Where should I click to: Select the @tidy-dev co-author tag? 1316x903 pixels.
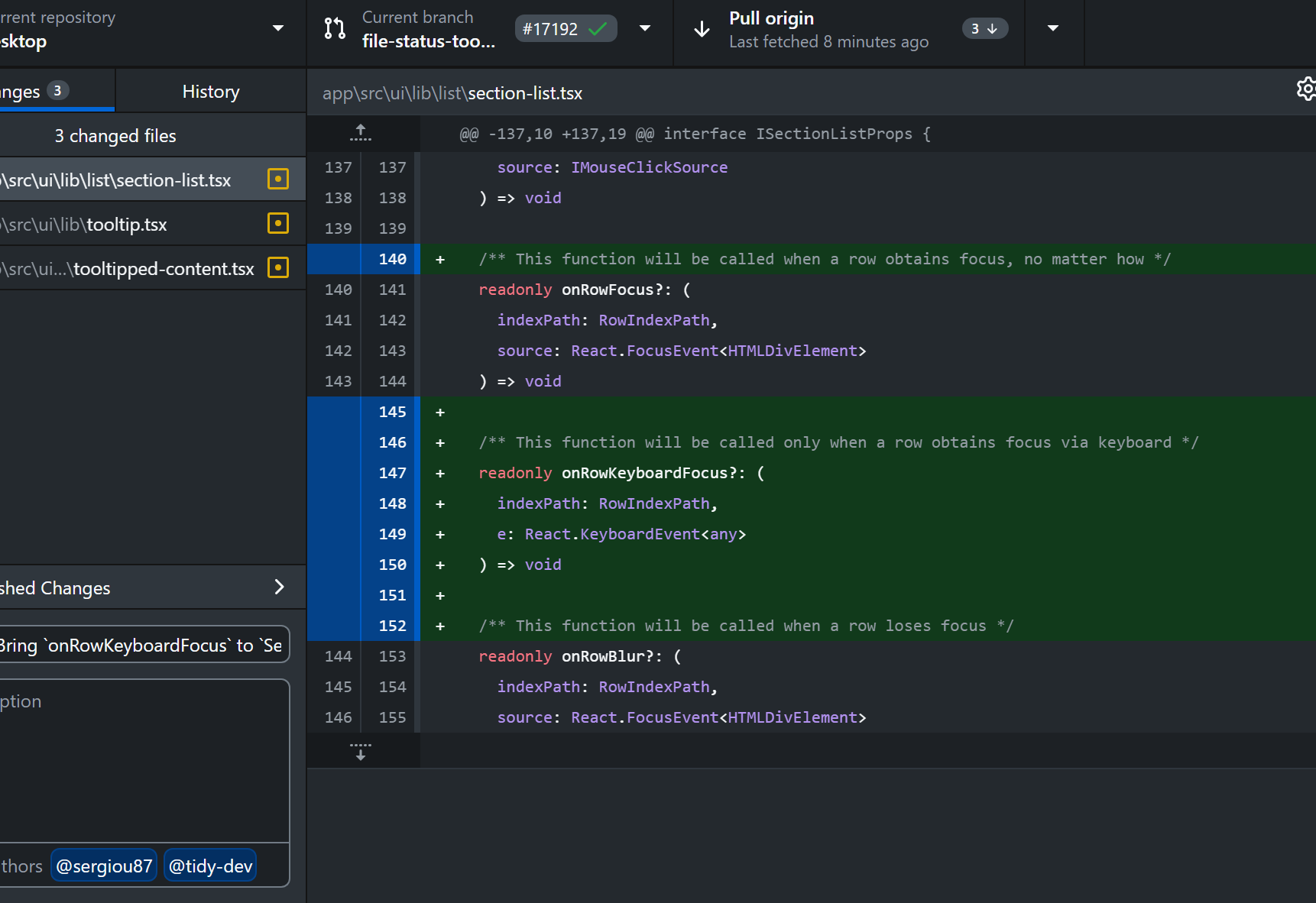tap(210, 866)
